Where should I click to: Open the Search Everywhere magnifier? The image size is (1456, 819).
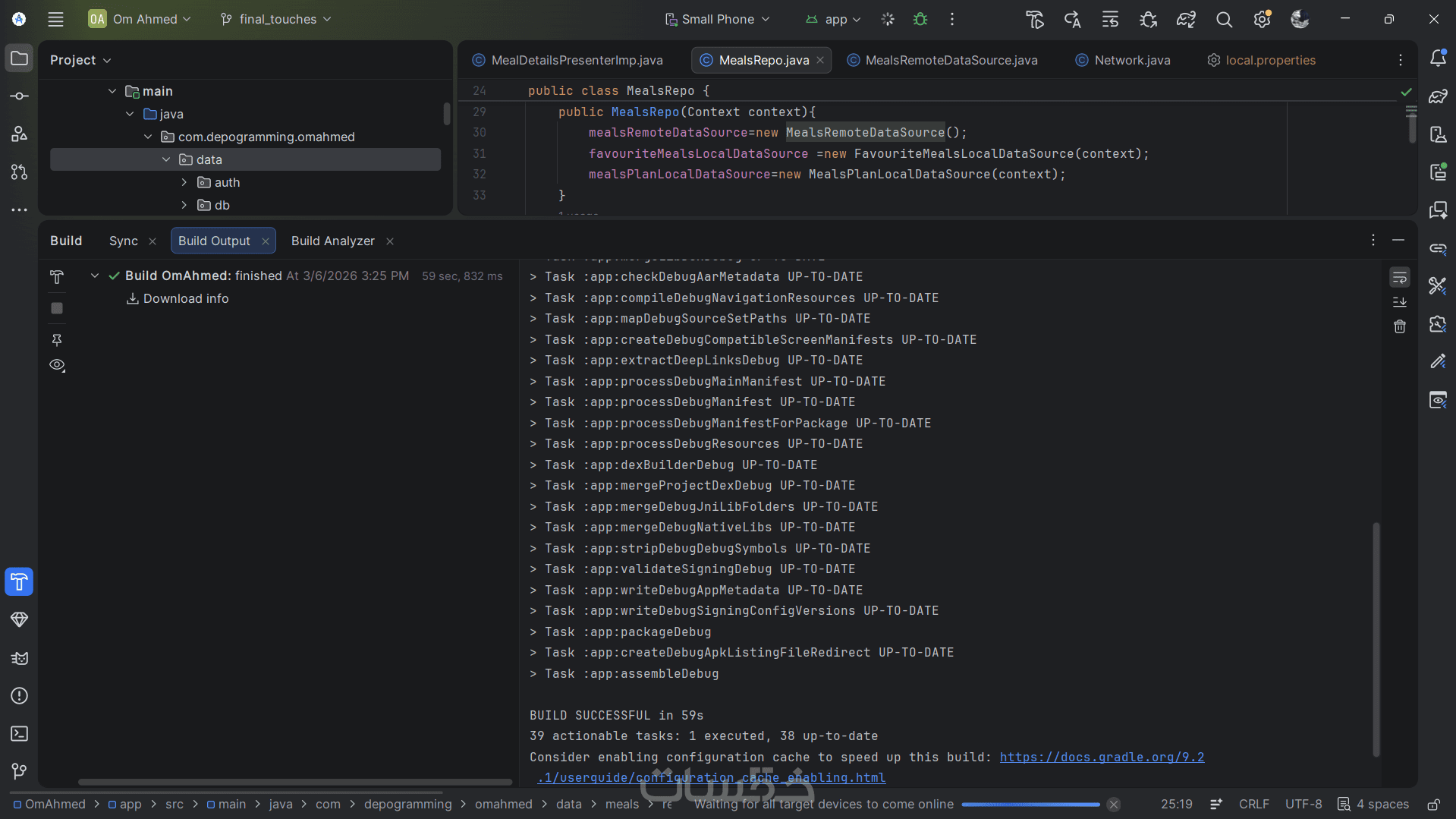click(x=1223, y=20)
